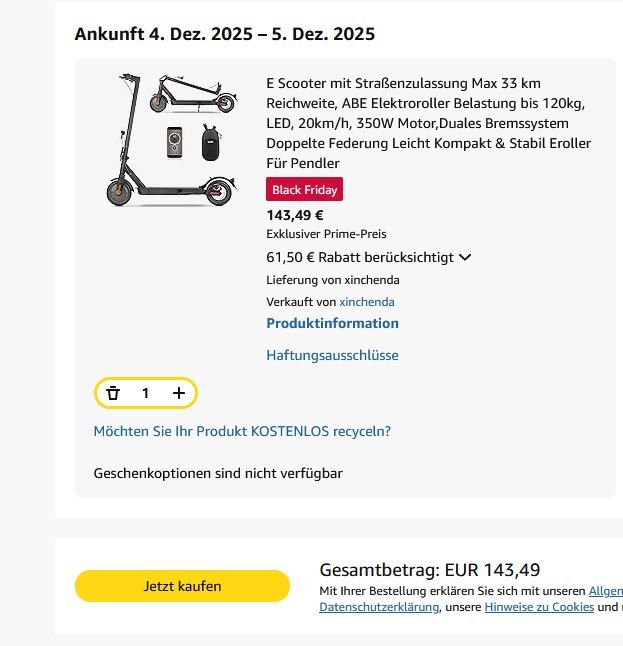Screen dimensions: 623x646
Task: Click the Gesamtbetrag EUR 143,49 total
Action: click(x=429, y=570)
